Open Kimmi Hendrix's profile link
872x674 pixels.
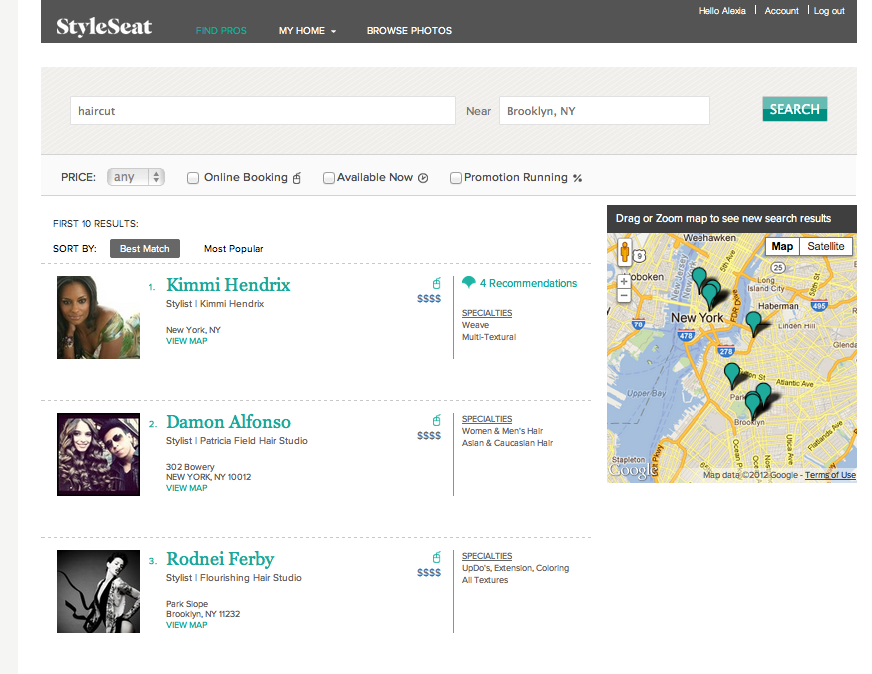[x=228, y=285]
